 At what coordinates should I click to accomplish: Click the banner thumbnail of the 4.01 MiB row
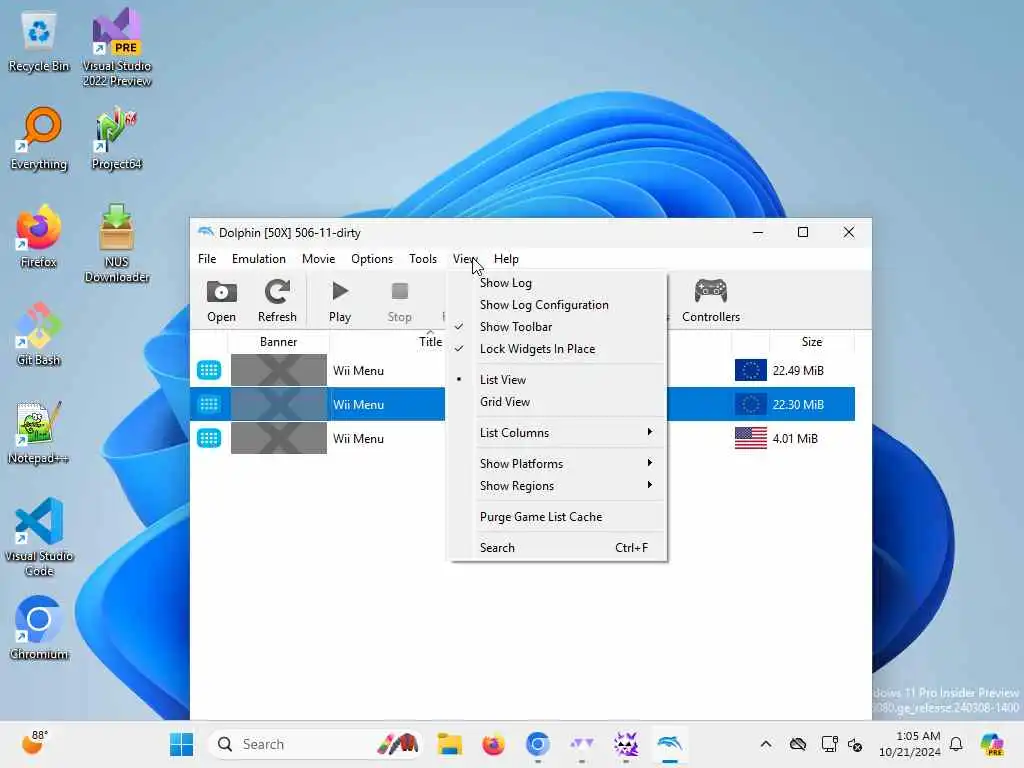coord(279,438)
